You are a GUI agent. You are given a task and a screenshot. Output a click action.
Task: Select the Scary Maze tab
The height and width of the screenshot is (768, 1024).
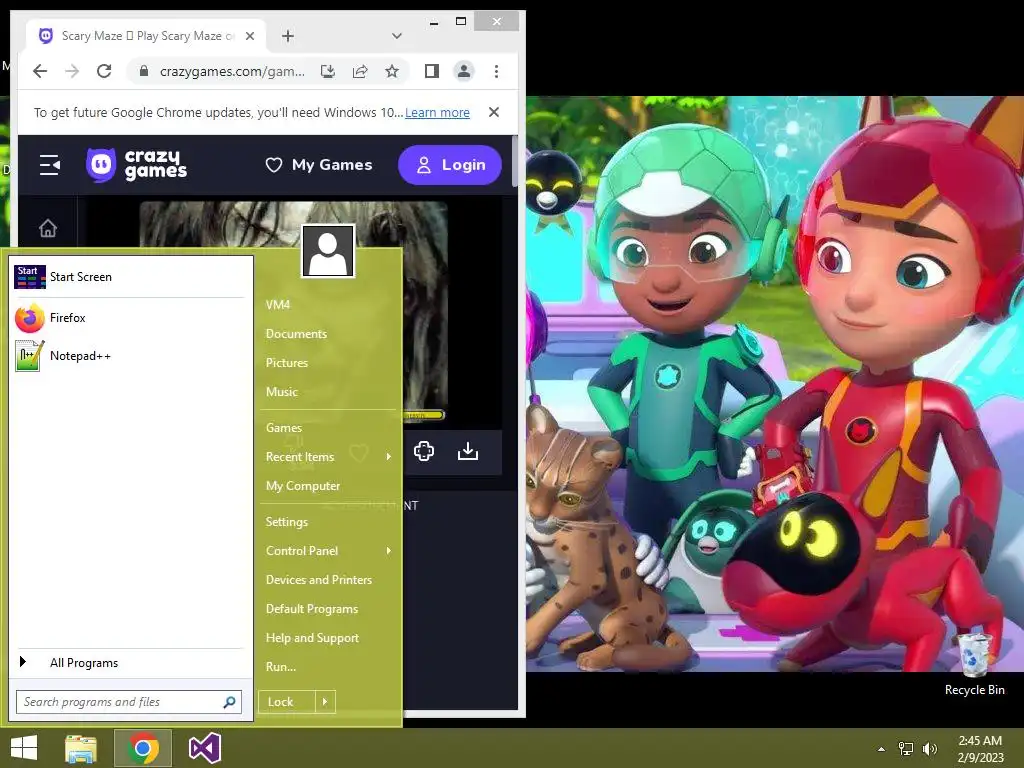pos(147,36)
